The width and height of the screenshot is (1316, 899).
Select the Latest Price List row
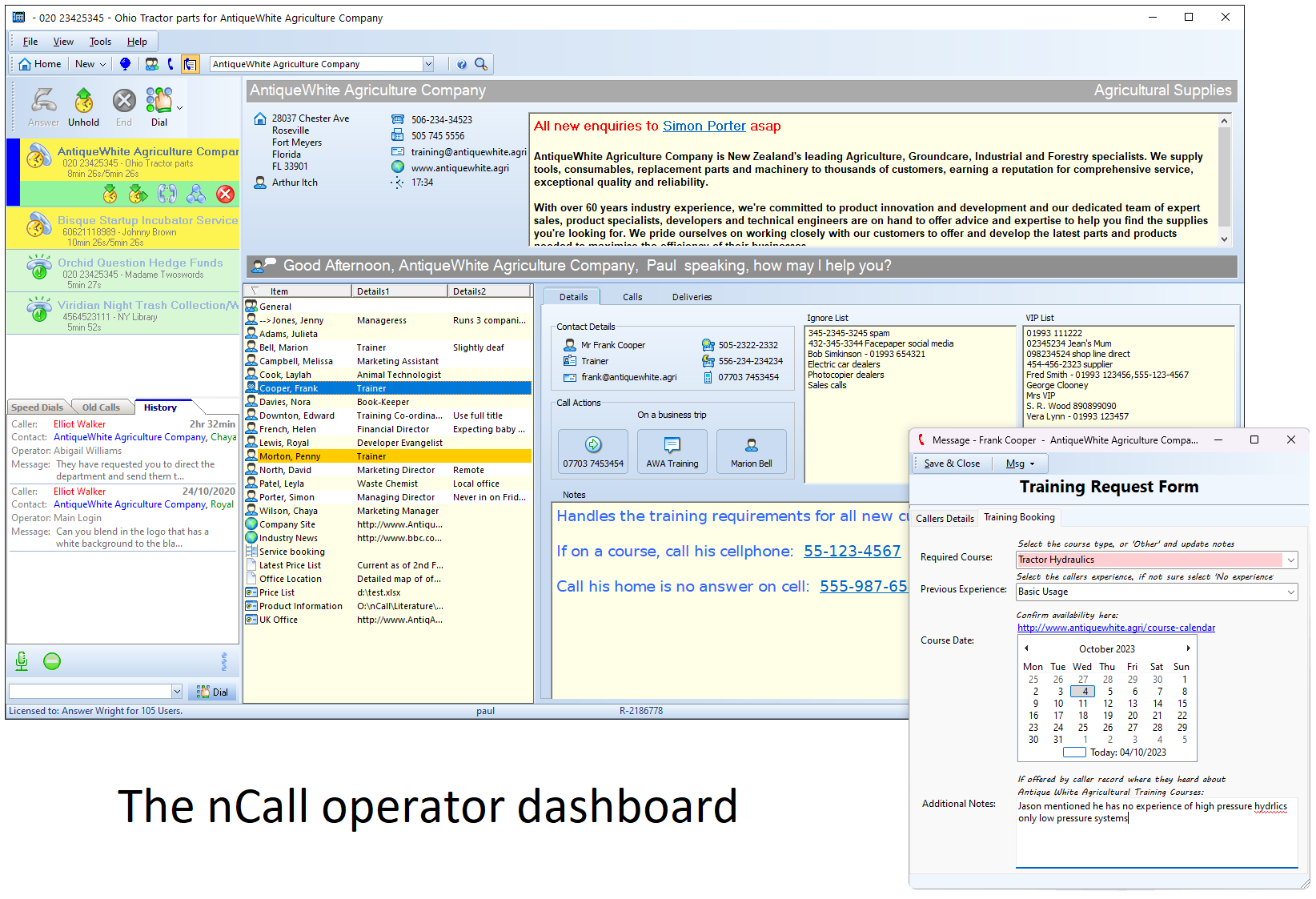[387, 565]
